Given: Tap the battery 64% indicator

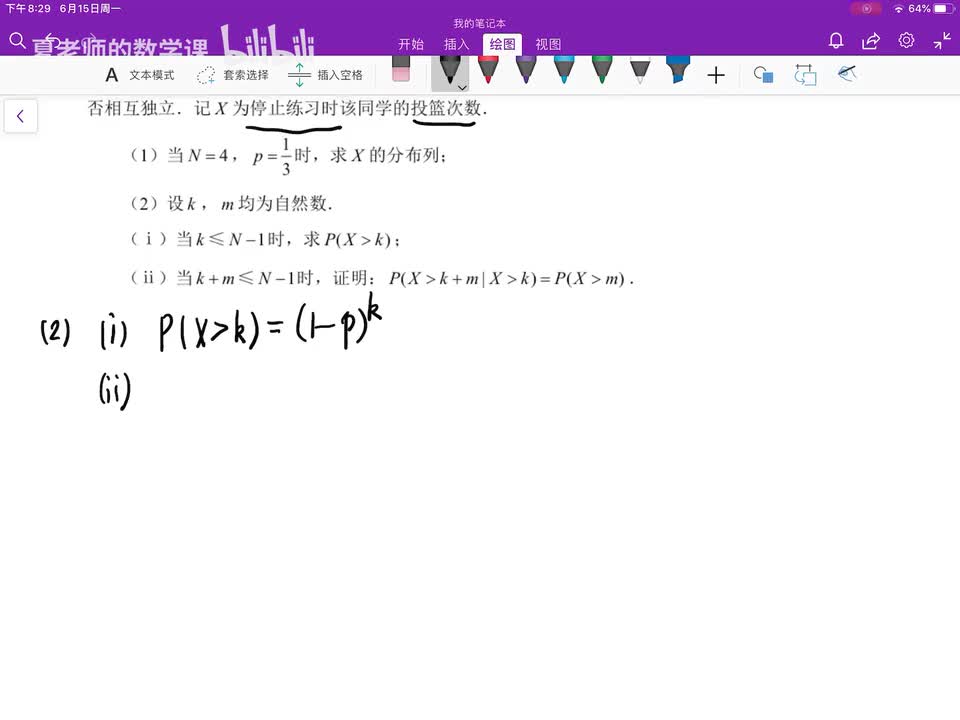Looking at the screenshot, I should click(x=931, y=9).
